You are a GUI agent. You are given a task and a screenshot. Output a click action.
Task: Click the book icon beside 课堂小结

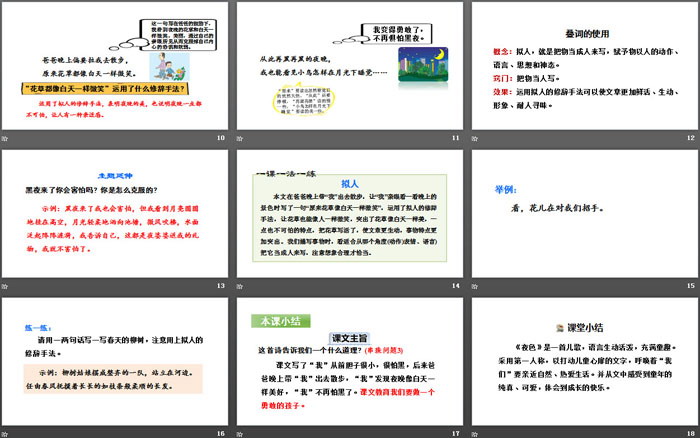(560, 328)
